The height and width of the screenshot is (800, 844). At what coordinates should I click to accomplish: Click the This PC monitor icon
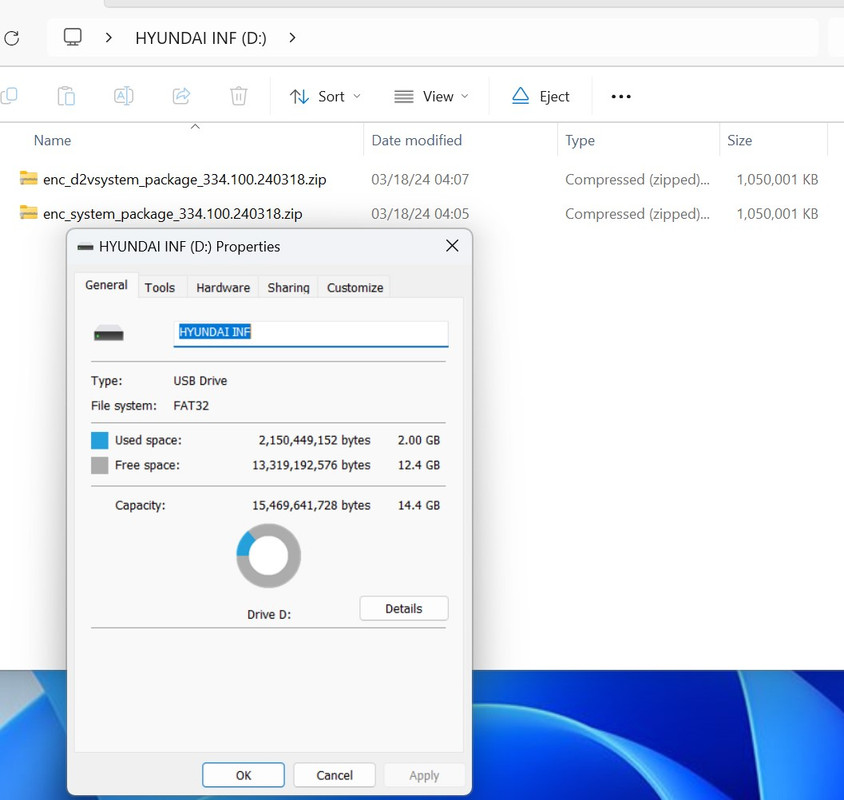tap(73, 38)
